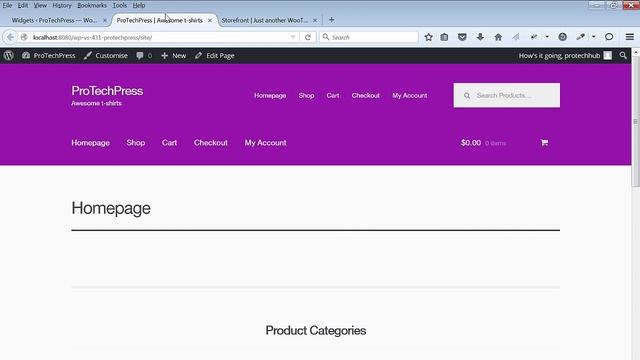The height and width of the screenshot is (360, 640).
Task: Click the Awesome t-shirts tagline
Action: 96,103
